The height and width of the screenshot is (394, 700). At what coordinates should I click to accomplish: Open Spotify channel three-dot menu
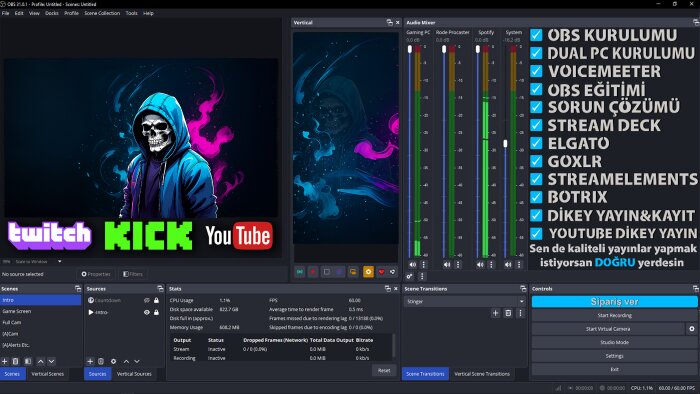point(491,265)
